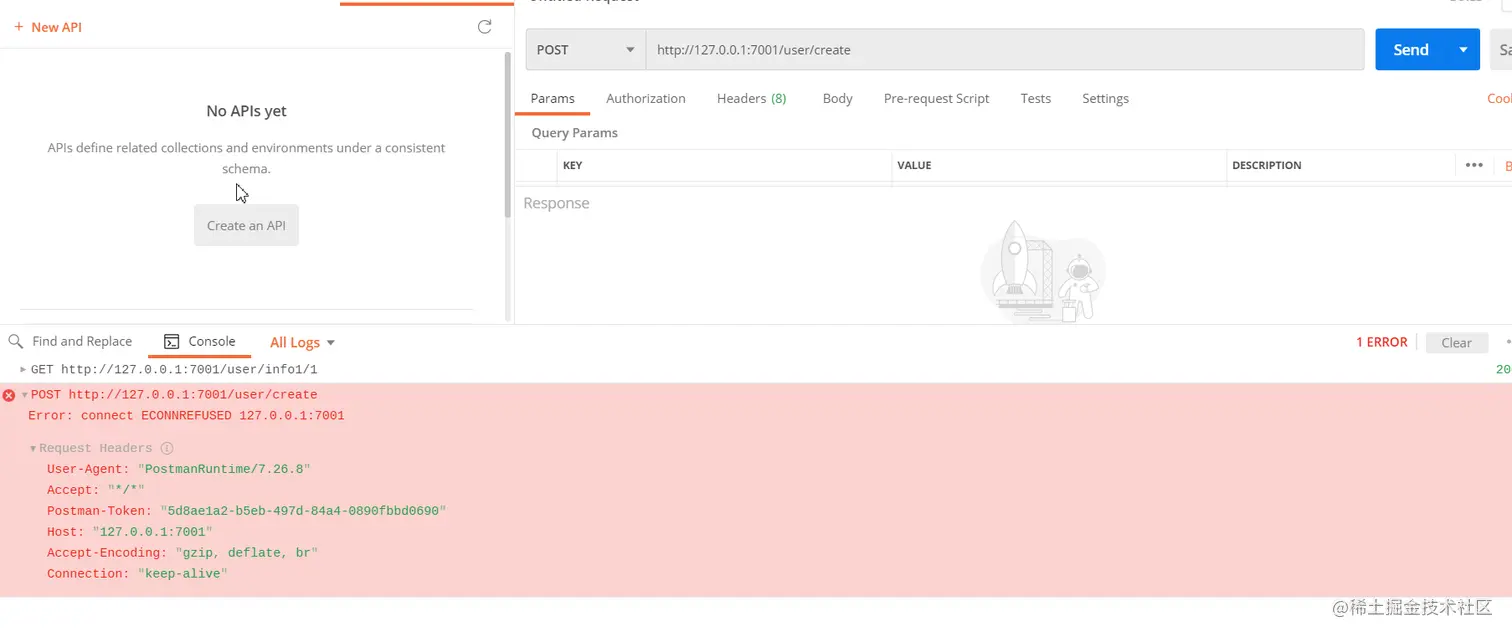
Task: Click the Host header line
Action: 130,532
